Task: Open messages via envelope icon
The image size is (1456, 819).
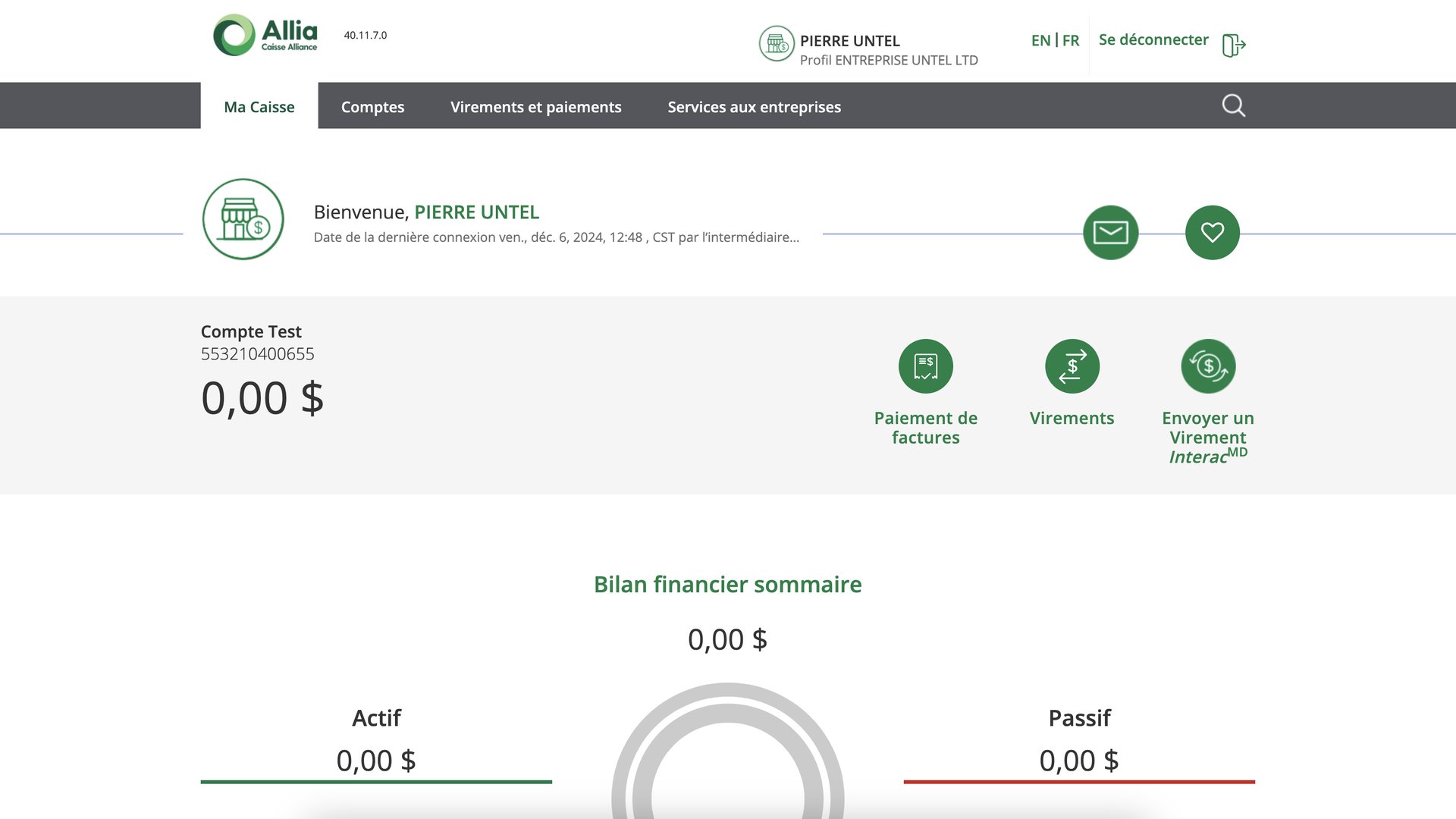Action: pyautogui.click(x=1110, y=233)
